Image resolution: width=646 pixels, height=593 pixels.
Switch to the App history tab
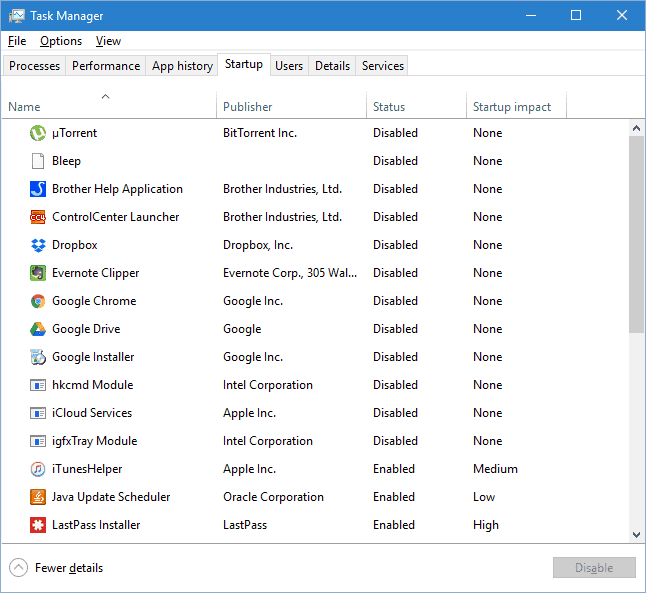(x=182, y=66)
